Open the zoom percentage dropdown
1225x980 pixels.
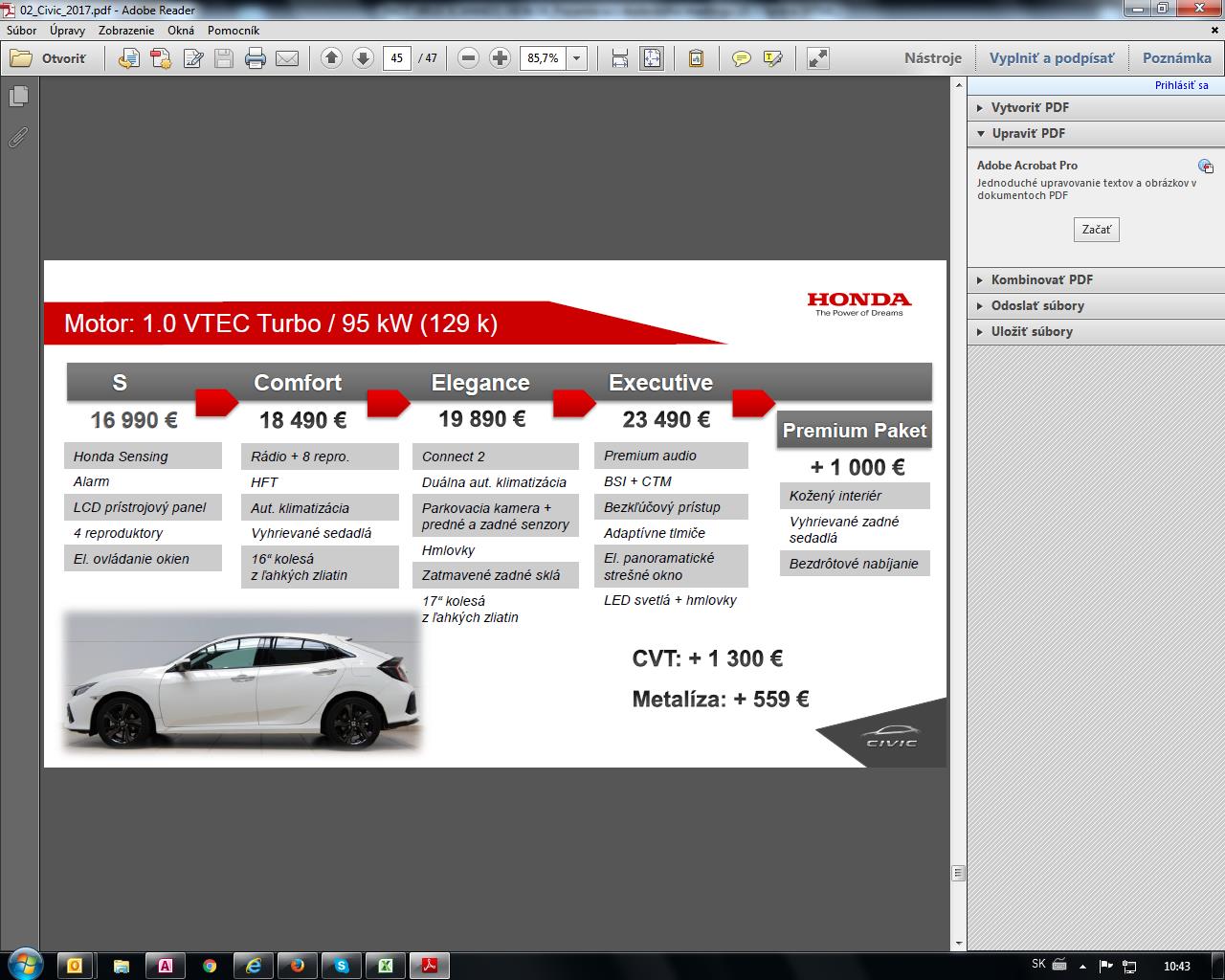(577, 58)
